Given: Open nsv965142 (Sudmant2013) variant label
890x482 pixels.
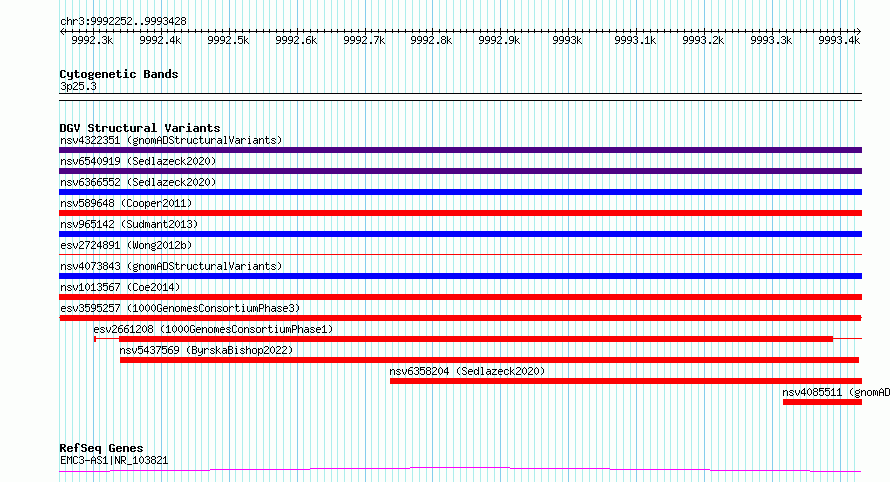Looking at the screenshot, I should coord(129,224).
